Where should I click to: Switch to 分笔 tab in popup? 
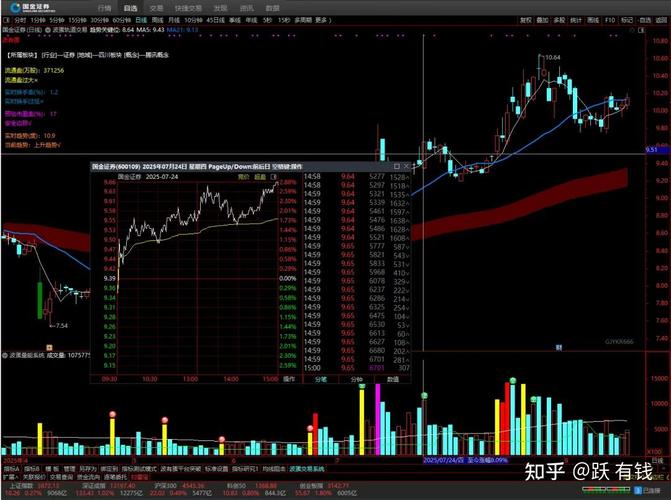click(x=321, y=380)
